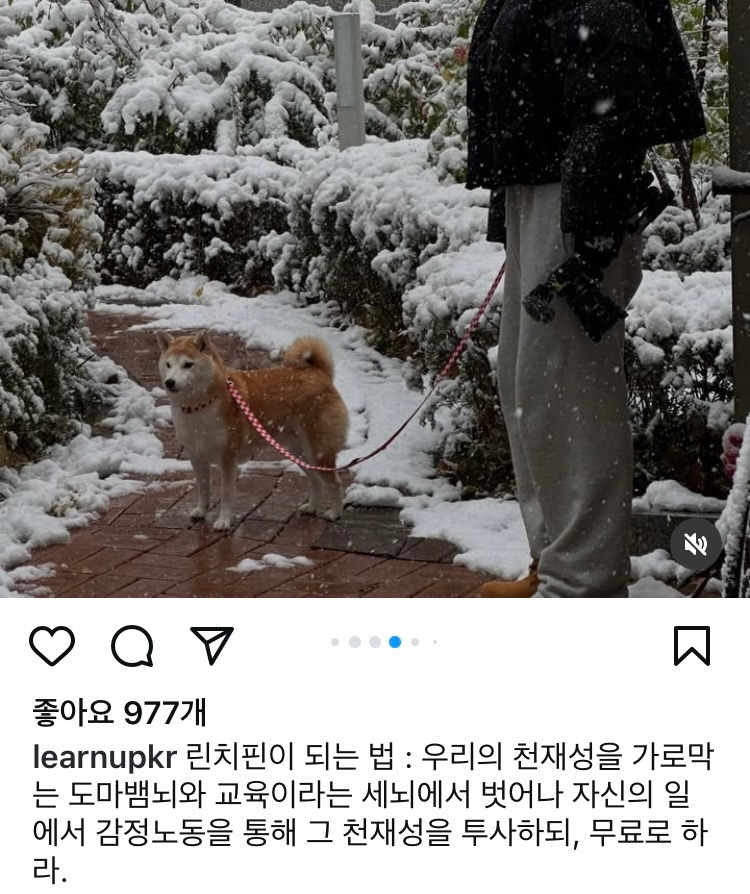This screenshot has height=894, width=750.
Task: Open comments via the speech bubble icon
Action: tap(132, 646)
